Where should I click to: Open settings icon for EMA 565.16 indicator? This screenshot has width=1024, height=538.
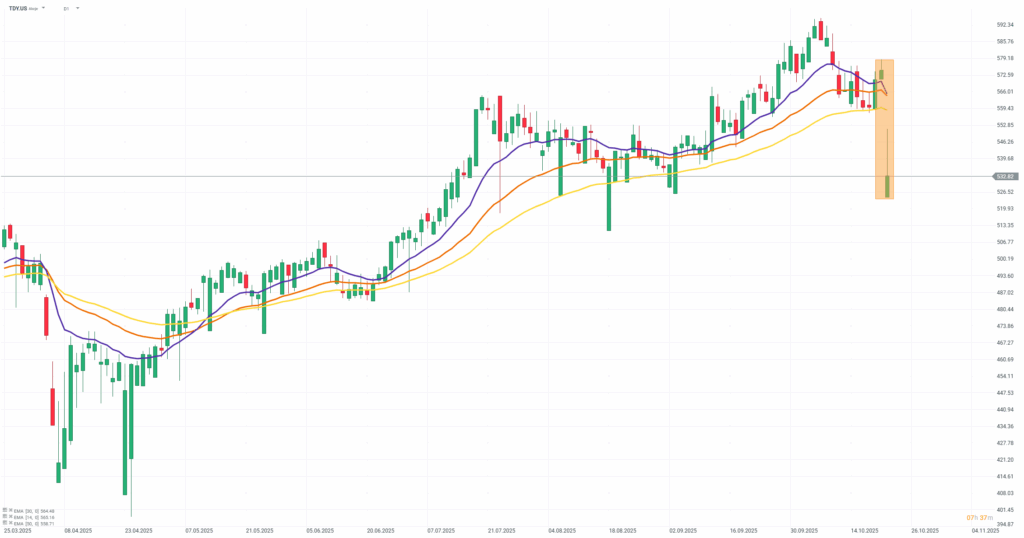tap(5, 516)
